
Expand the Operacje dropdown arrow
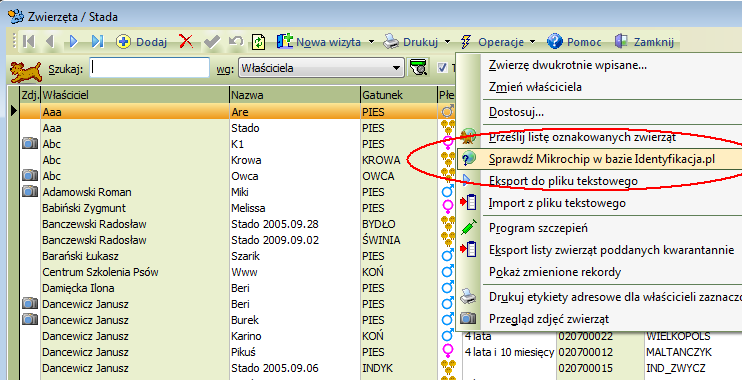click(532, 42)
